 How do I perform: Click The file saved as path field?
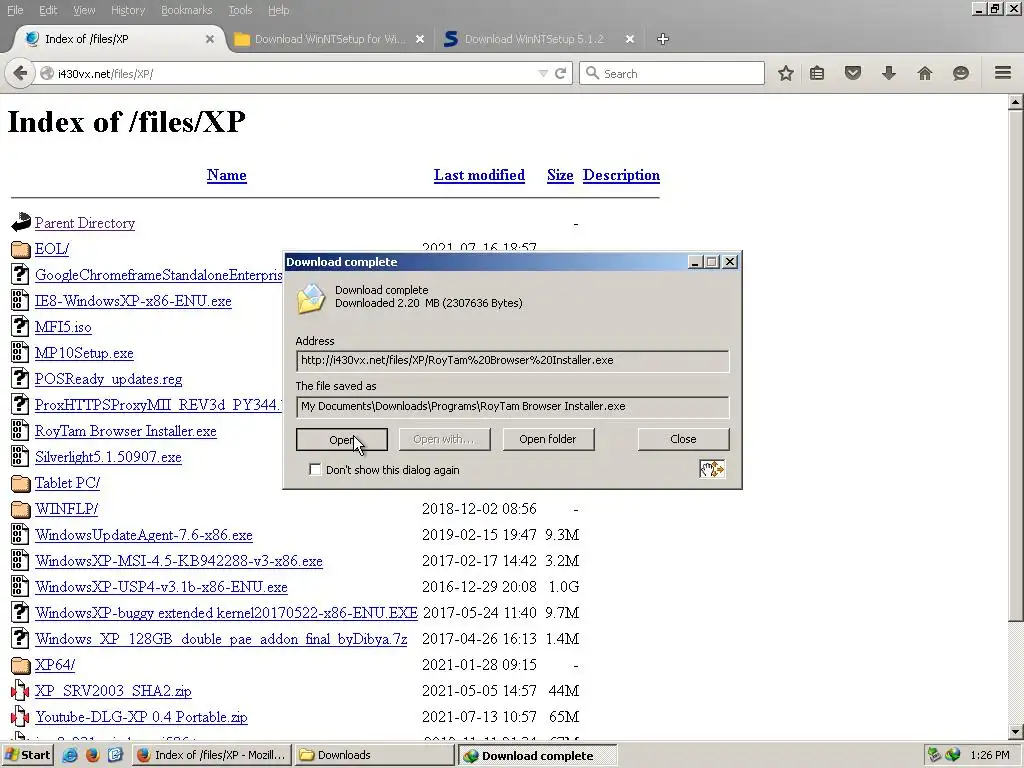pyautogui.click(x=513, y=407)
